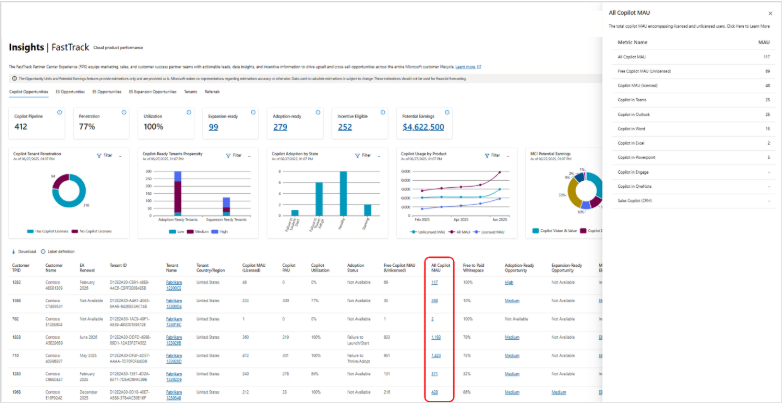Go to the Referrals tab
This screenshot has height=403, width=782.
tap(212, 92)
